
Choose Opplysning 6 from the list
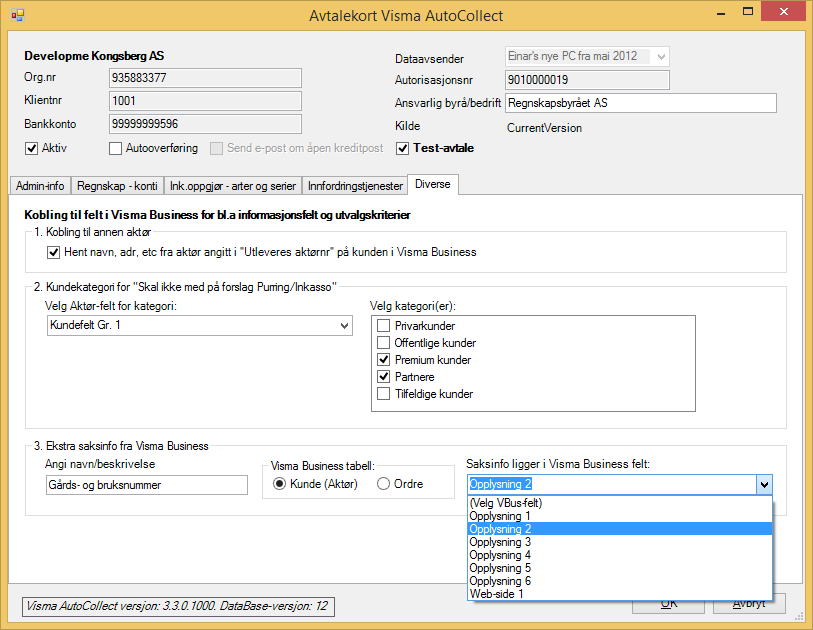pos(620,581)
